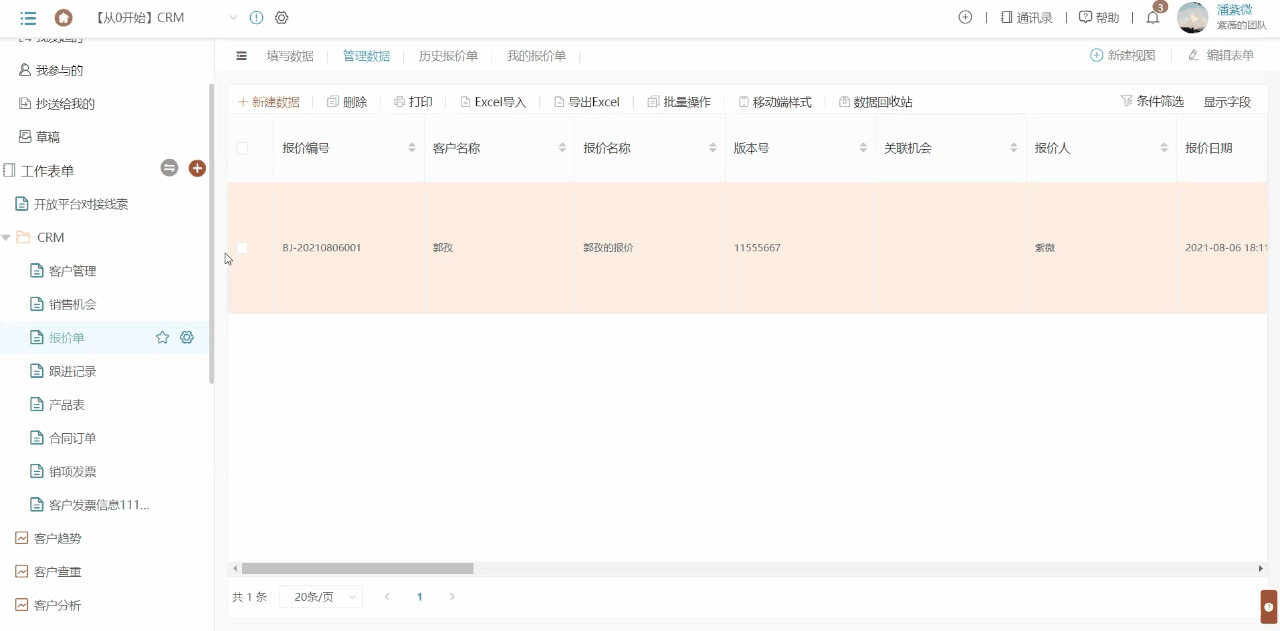Viewport: 1280px width, 631px height.
Task: Open notifications via the bell icon
Action: pyautogui.click(x=1152, y=17)
